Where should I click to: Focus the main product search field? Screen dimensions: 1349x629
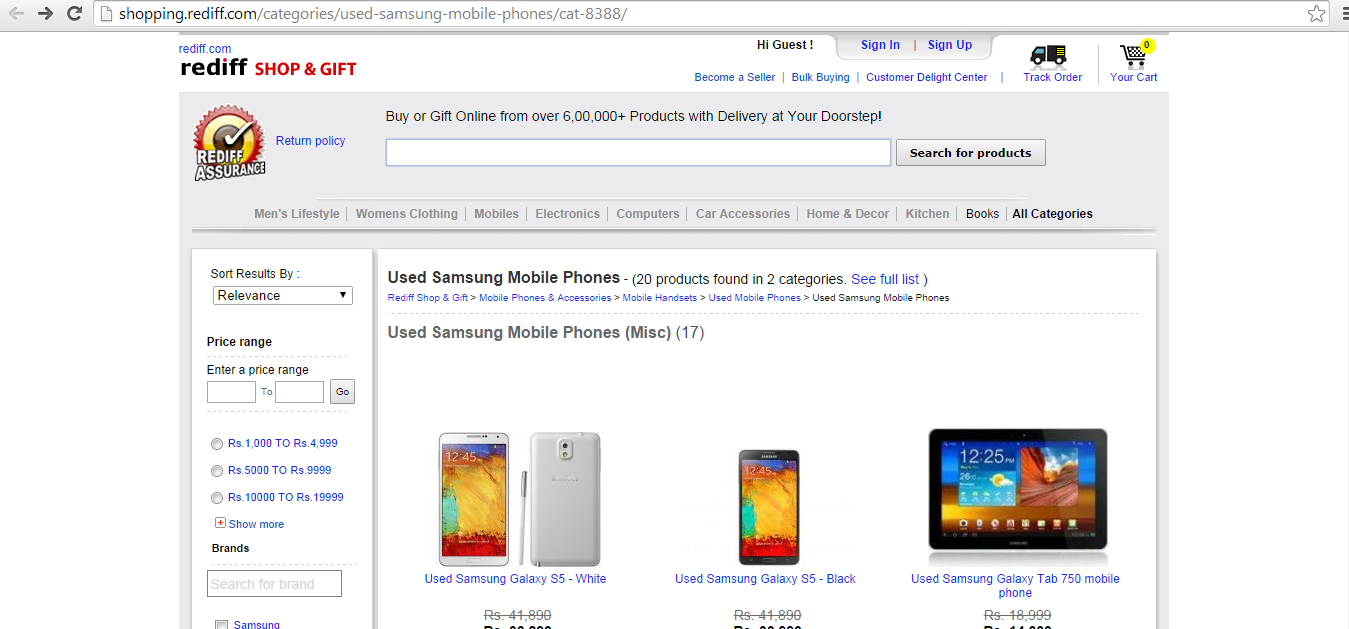(x=638, y=153)
